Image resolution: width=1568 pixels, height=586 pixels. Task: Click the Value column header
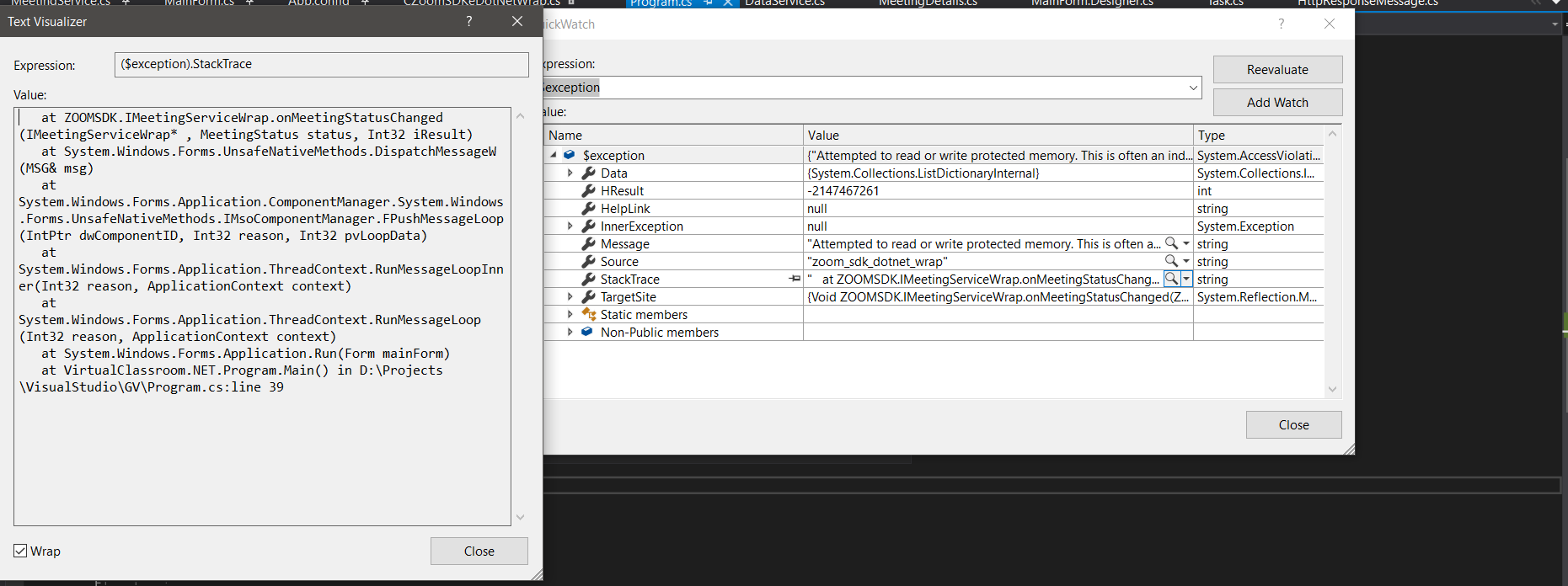pyautogui.click(x=998, y=135)
